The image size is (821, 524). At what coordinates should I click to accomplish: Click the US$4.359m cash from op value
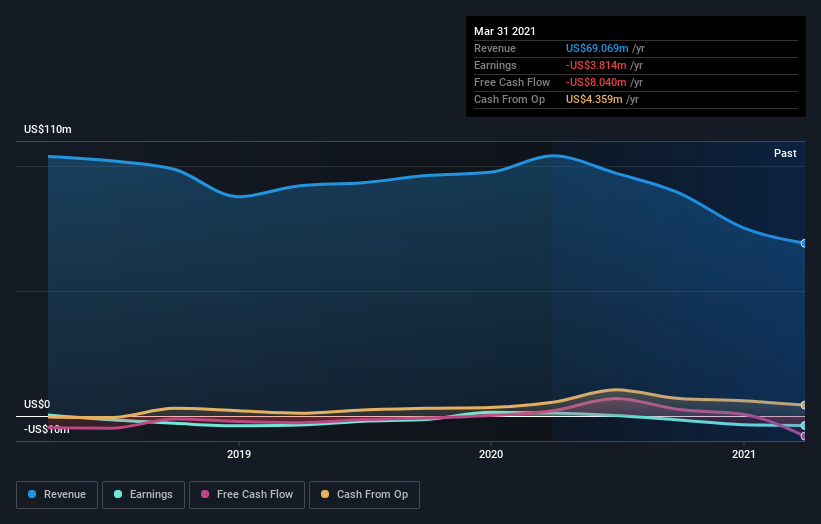[x=594, y=99]
